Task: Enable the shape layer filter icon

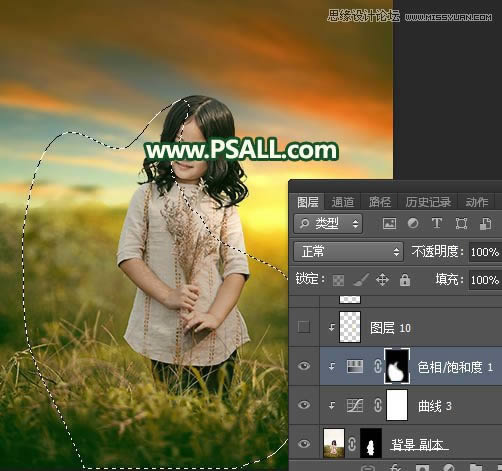Action: [461, 223]
